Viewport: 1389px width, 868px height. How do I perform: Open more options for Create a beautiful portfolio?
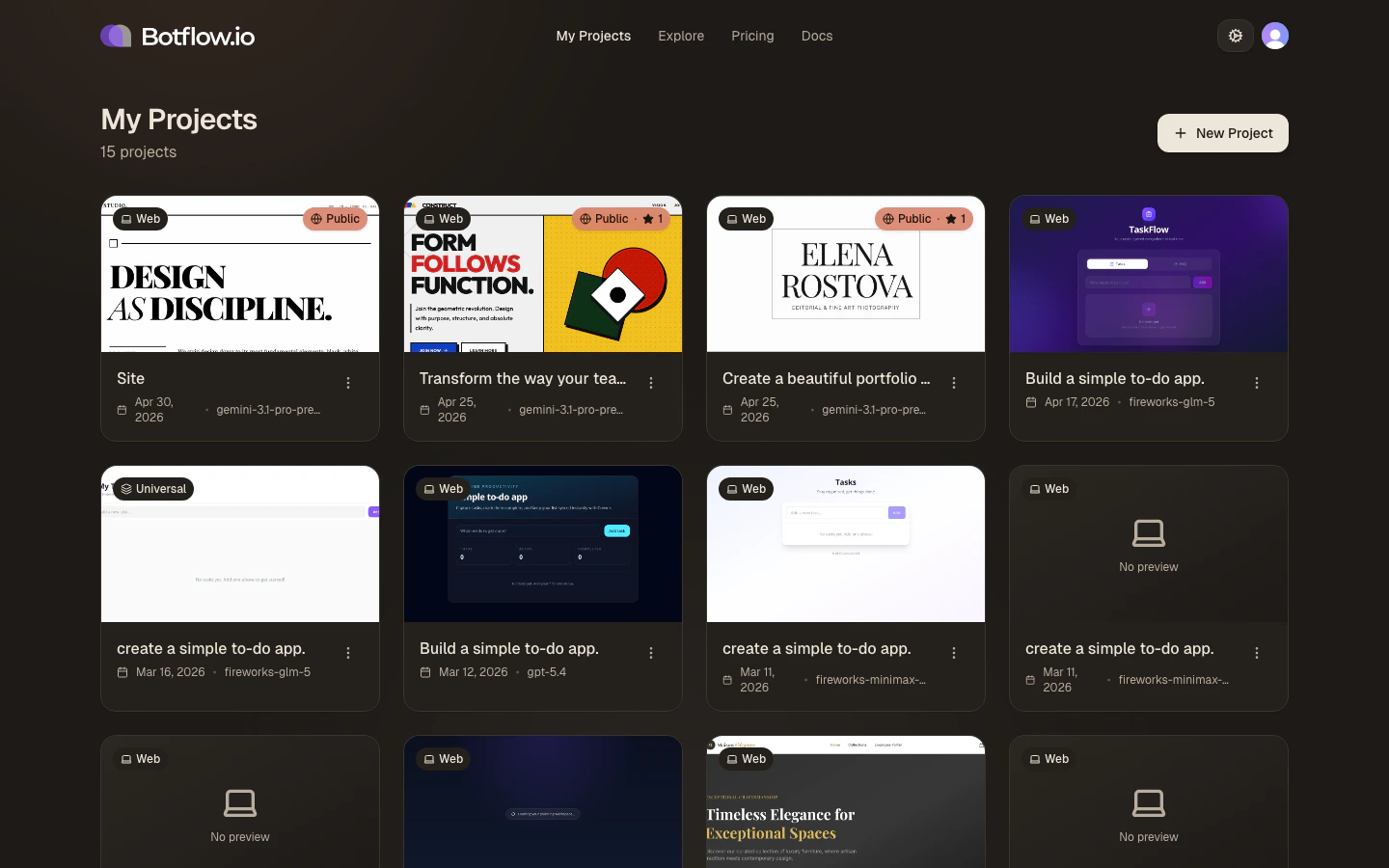coord(954,383)
